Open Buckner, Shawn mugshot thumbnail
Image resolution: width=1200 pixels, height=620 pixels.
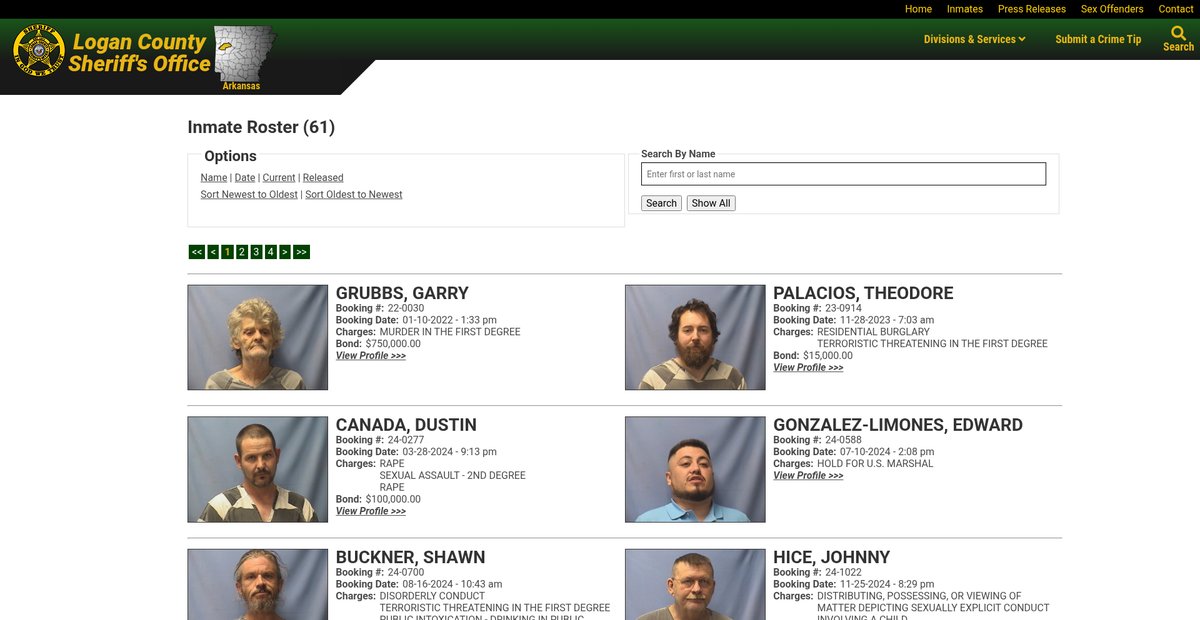pos(258,584)
